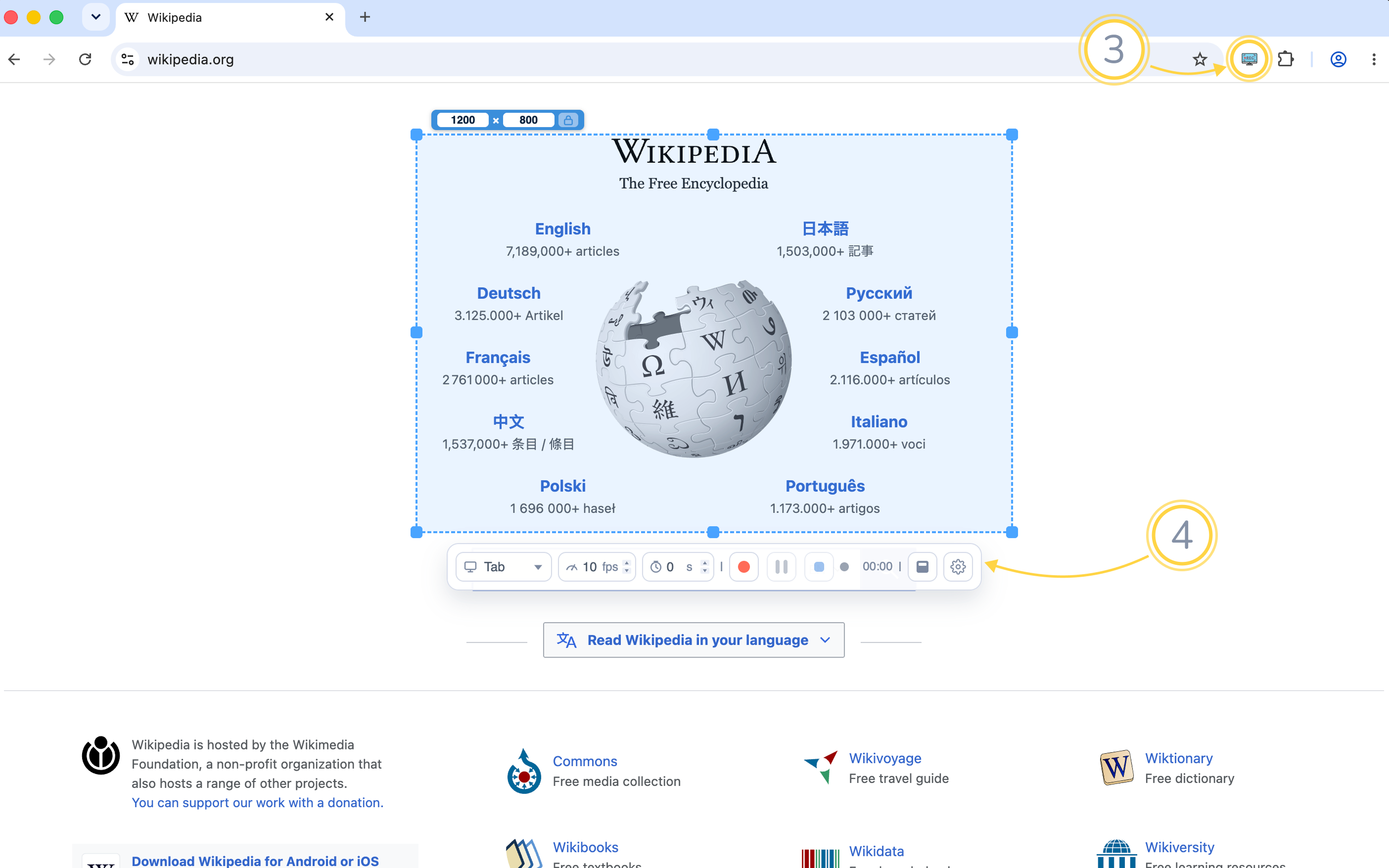Screen dimensions: 1389x868
Task: Click the 0 s delay timer field
Action: [677, 567]
